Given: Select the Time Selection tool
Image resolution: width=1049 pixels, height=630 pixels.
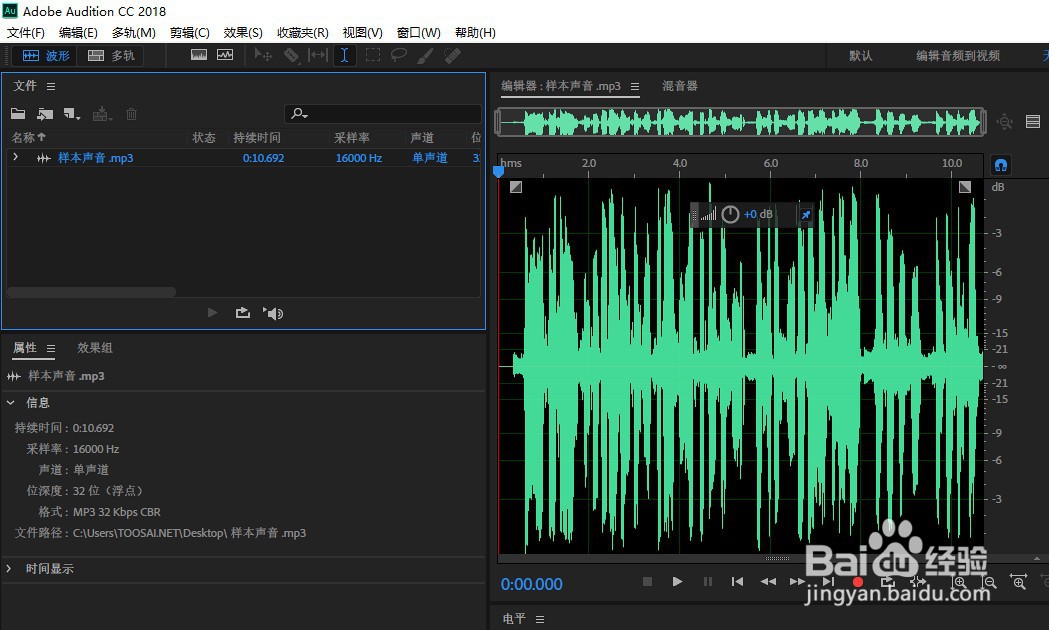Looking at the screenshot, I should point(344,55).
